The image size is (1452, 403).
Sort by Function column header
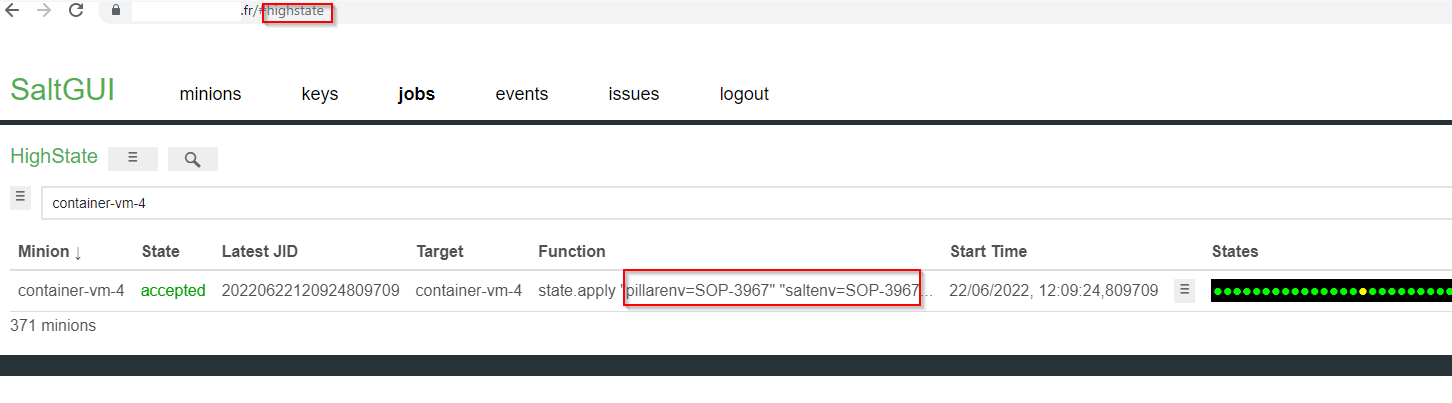572,252
